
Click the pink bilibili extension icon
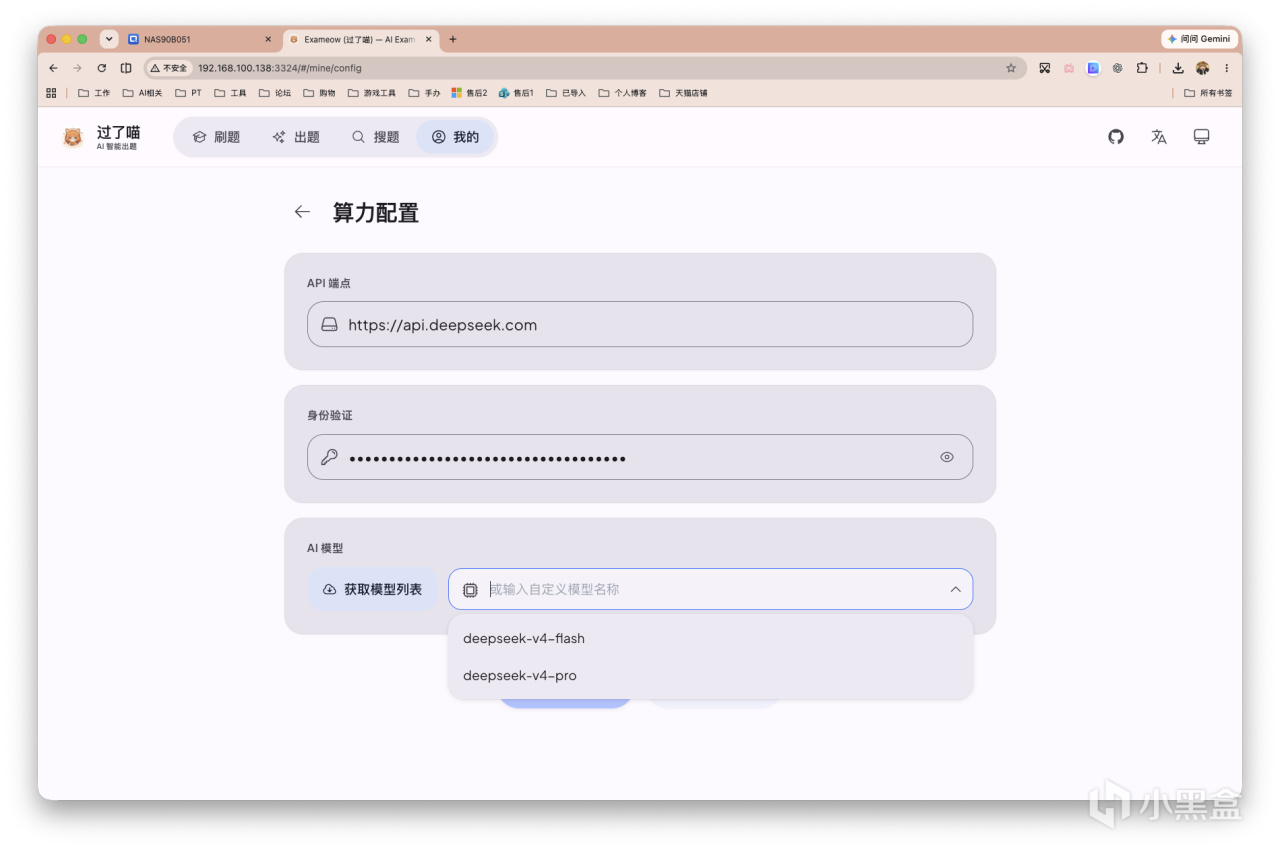[1069, 68]
